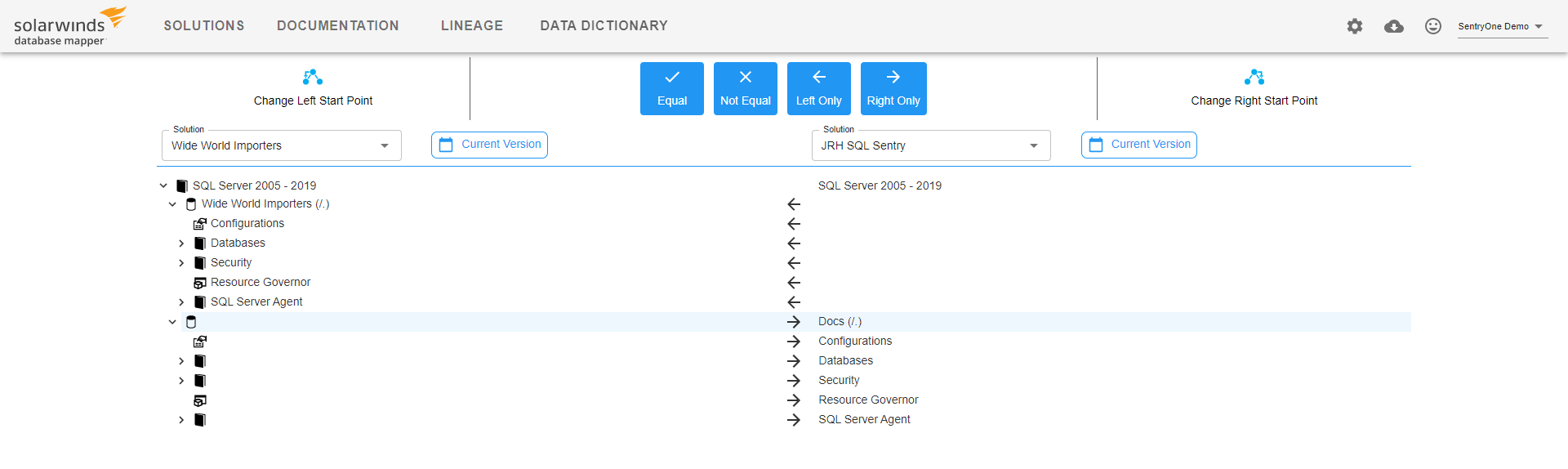Viewport: 1568px width, 469px height.
Task: Click the solarwinds database mapper logo
Action: click(x=70, y=27)
